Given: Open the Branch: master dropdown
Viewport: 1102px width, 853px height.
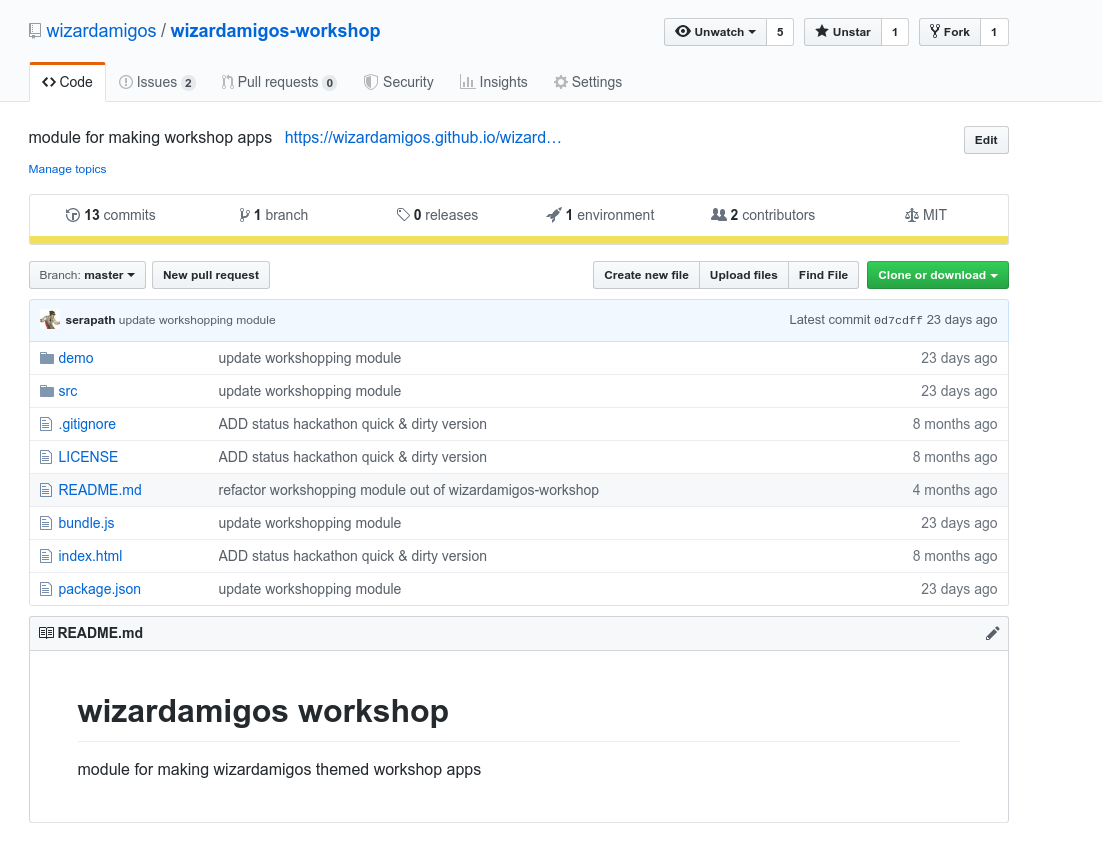Looking at the screenshot, I should [87, 275].
